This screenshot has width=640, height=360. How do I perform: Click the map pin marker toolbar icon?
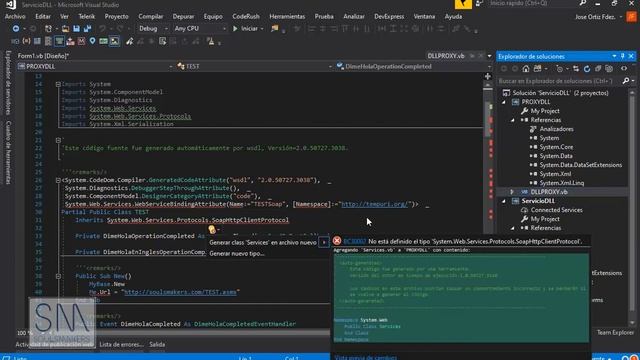(92, 41)
